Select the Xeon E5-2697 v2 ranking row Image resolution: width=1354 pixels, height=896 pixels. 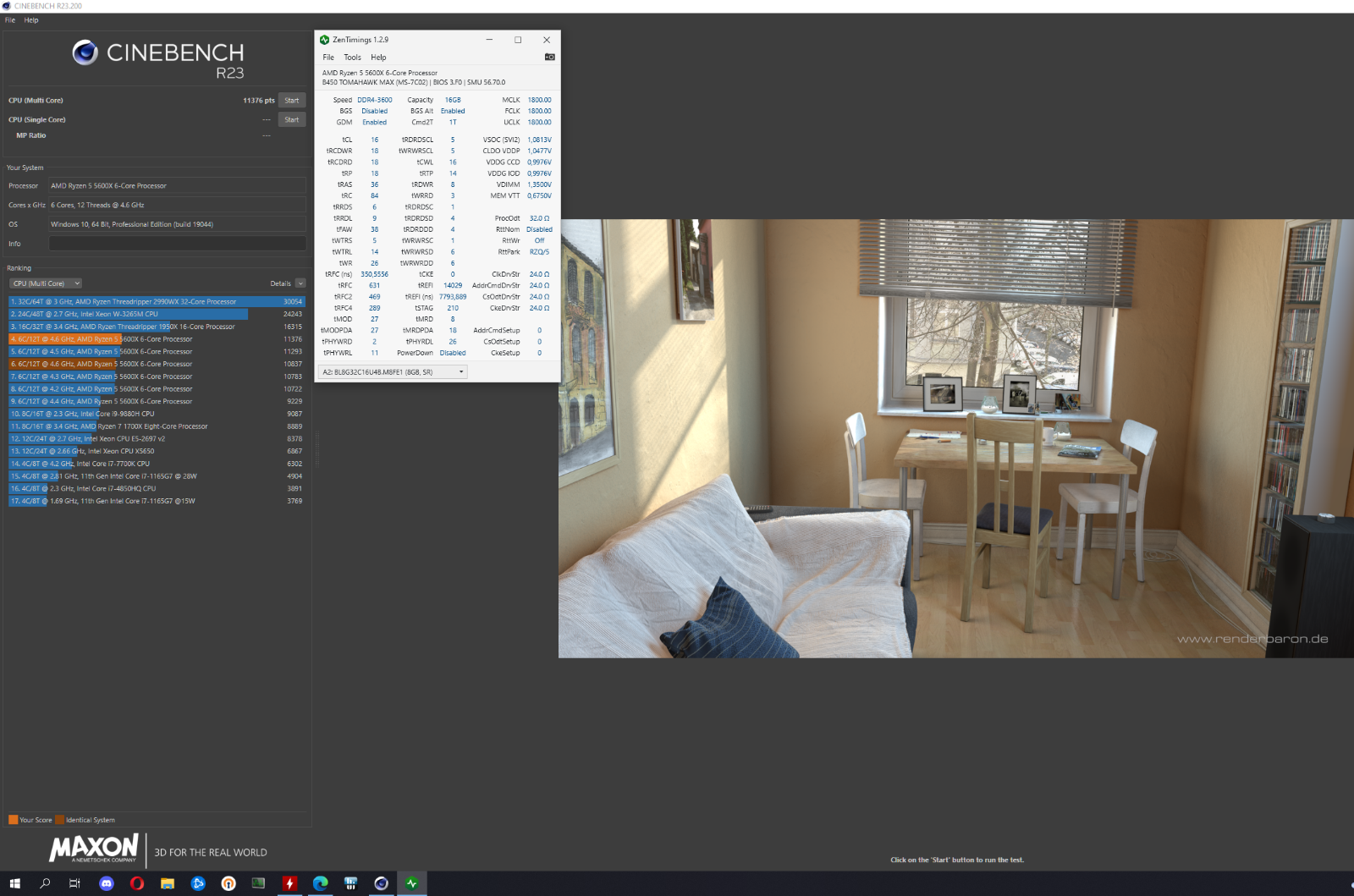coord(157,439)
